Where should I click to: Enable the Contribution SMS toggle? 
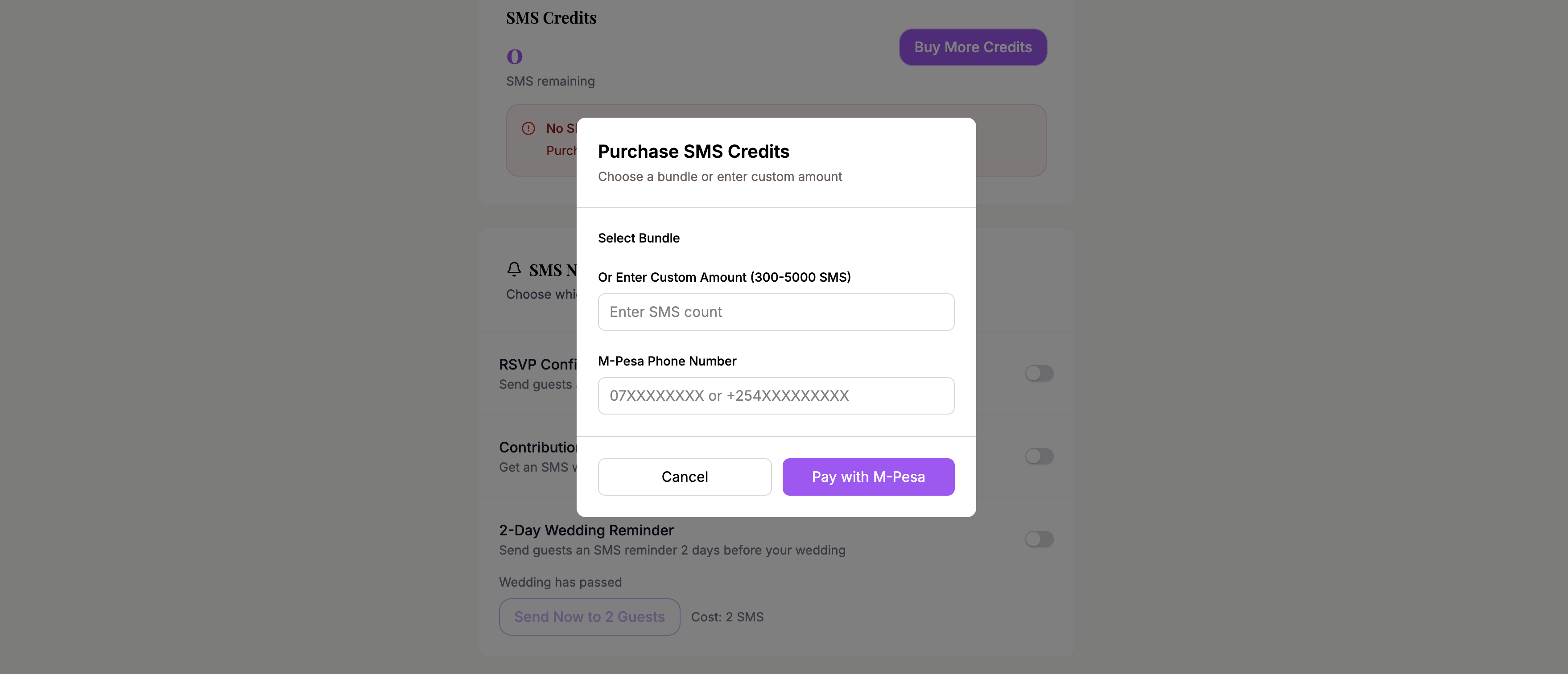1039,456
